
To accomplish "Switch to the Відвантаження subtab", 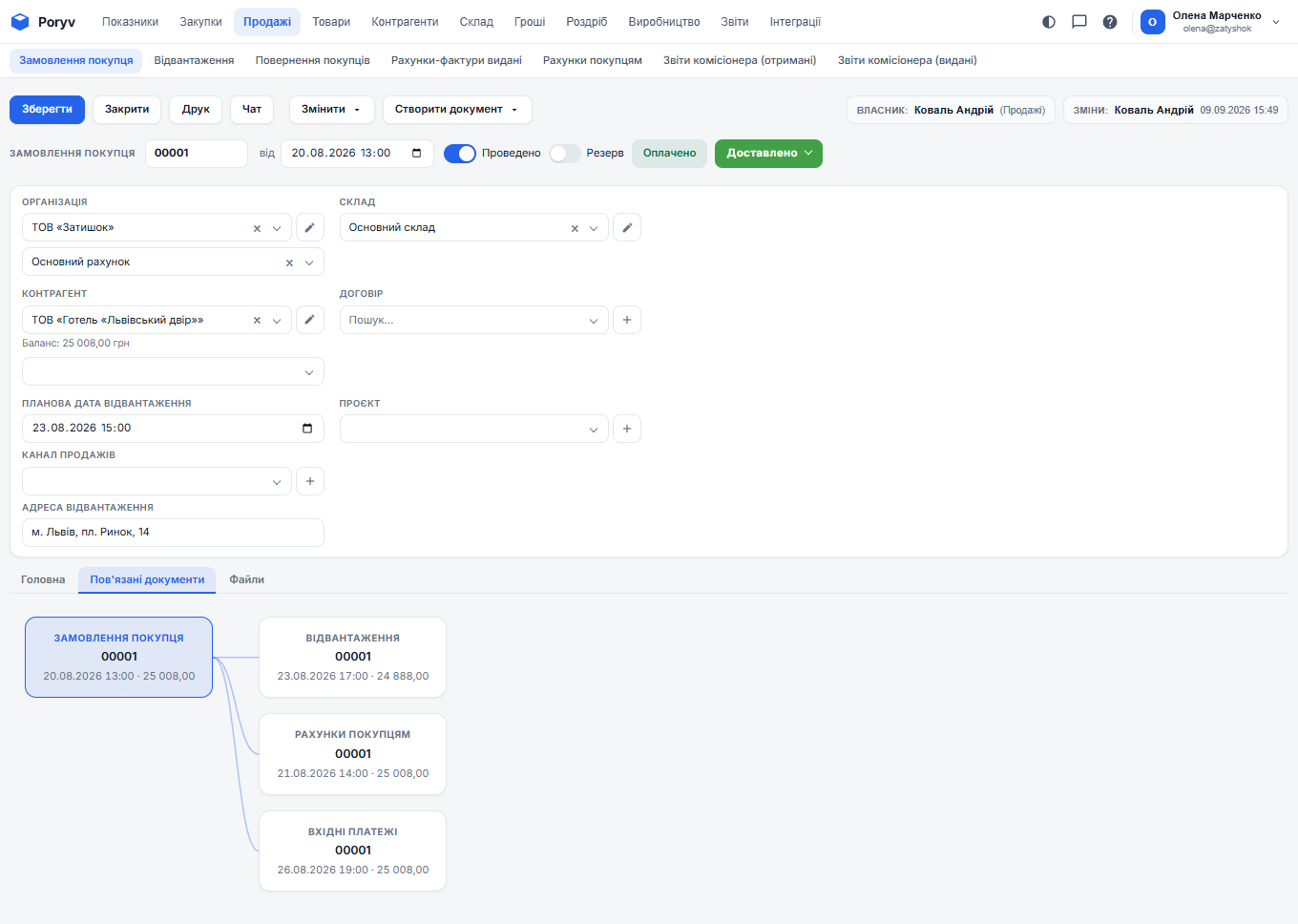I will [194, 60].
